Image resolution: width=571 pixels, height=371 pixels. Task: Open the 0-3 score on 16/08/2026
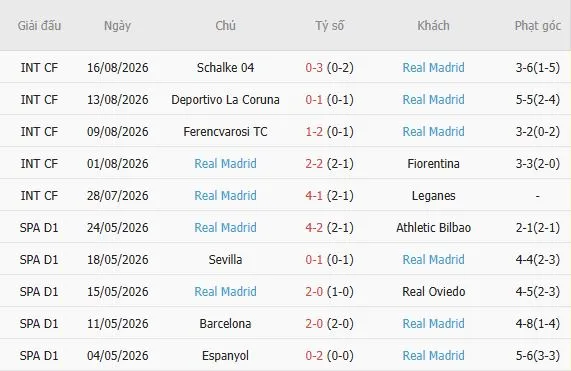(314, 68)
